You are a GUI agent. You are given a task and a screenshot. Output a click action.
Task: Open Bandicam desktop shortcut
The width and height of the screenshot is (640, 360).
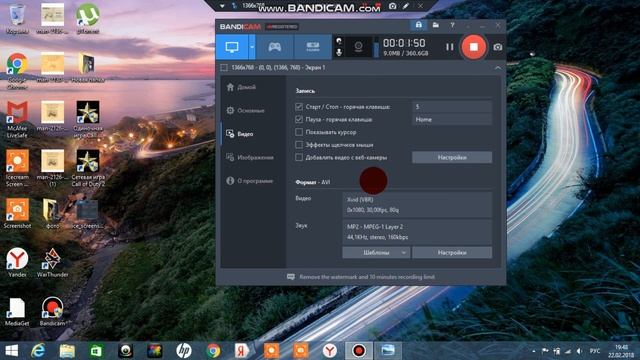(52, 311)
